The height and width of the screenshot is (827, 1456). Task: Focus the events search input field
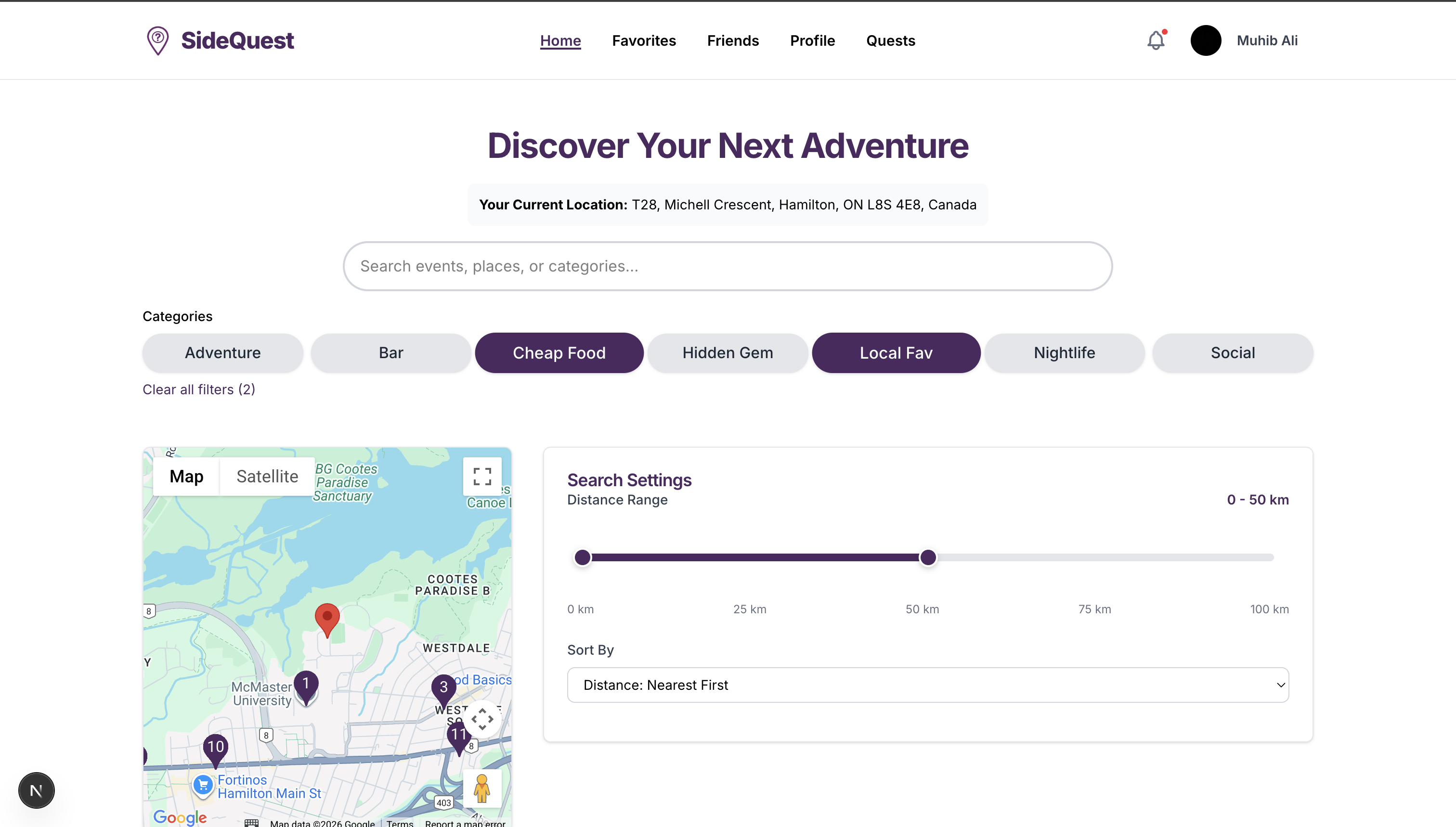[x=727, y=266]
